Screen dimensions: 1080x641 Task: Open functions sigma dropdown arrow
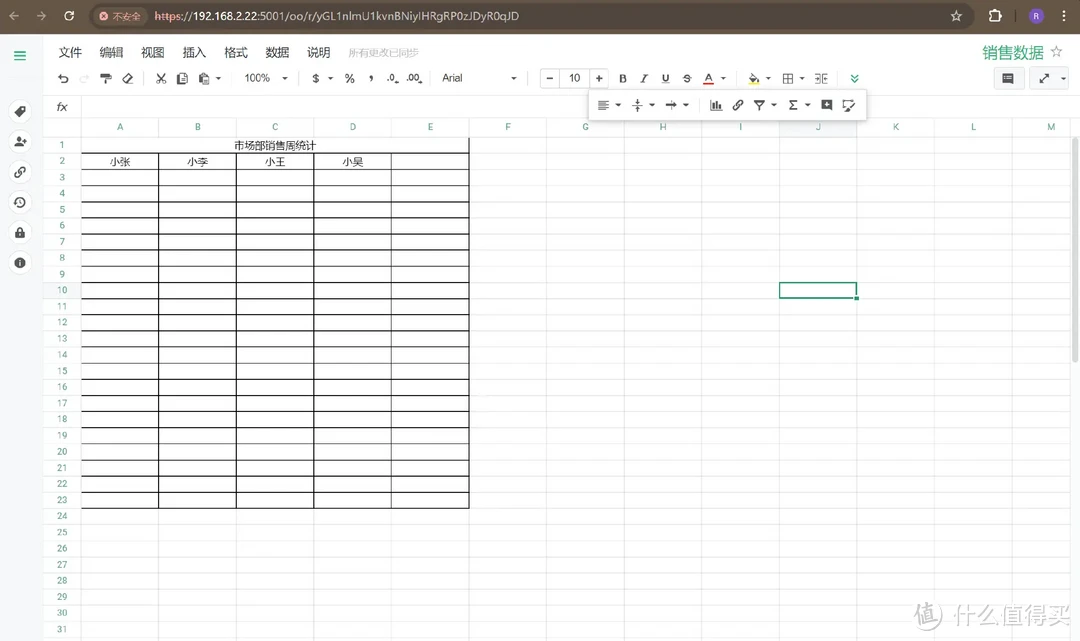808,105
